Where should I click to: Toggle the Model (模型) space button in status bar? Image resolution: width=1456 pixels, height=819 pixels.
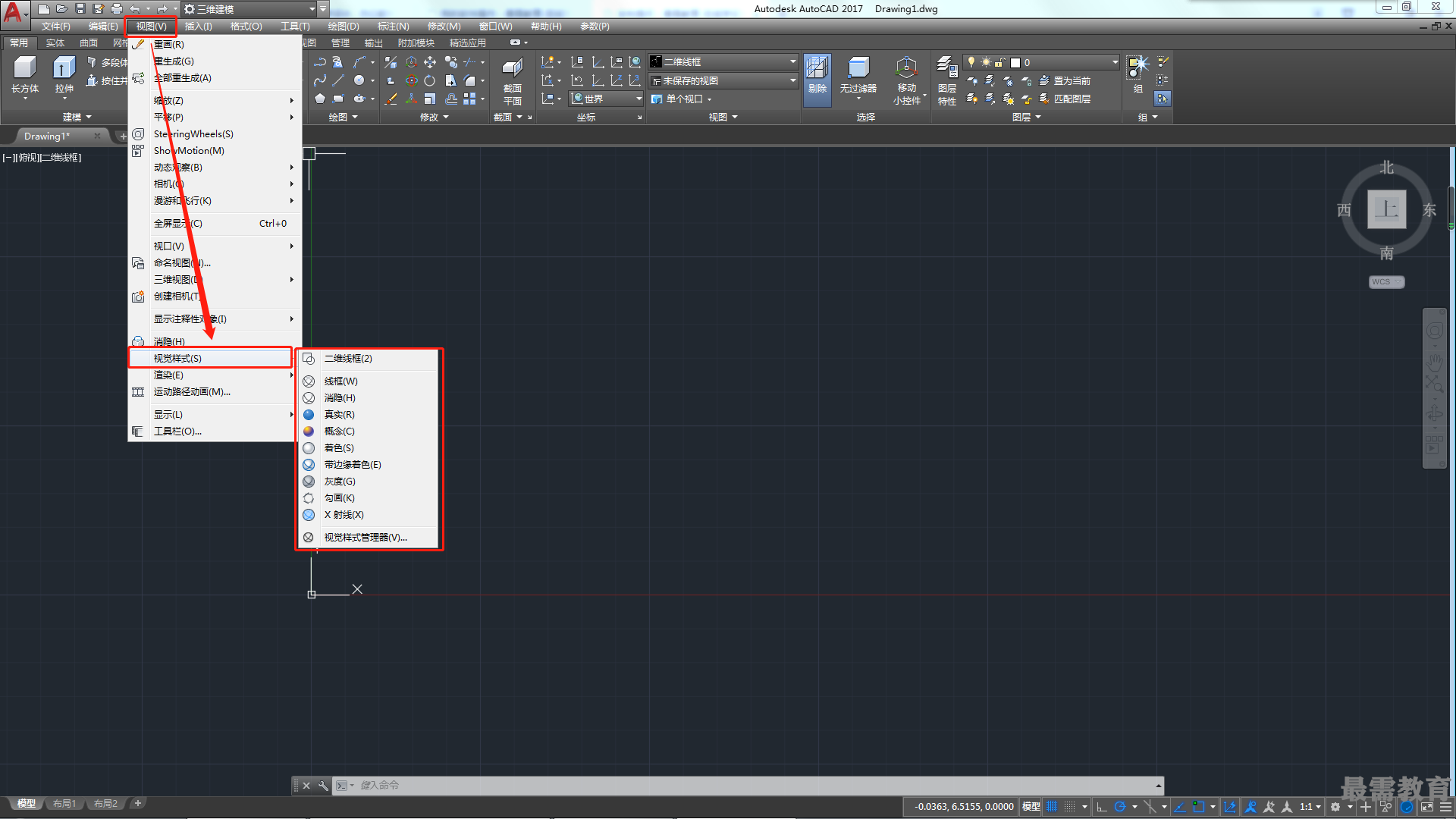(1031, 807)
